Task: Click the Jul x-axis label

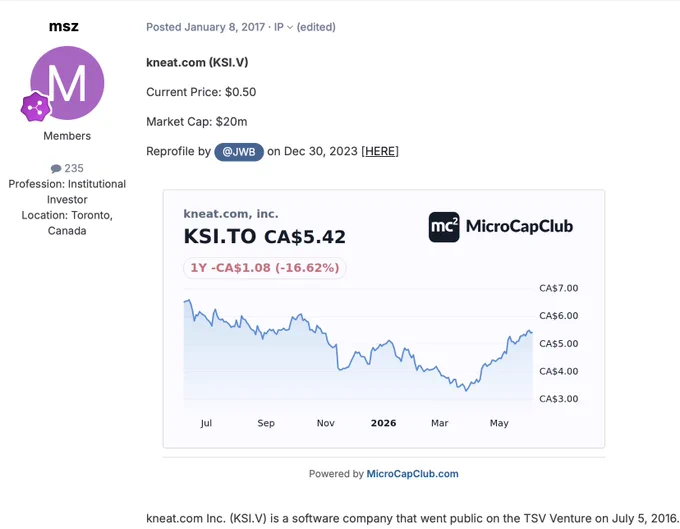Action: pos(206,423)
